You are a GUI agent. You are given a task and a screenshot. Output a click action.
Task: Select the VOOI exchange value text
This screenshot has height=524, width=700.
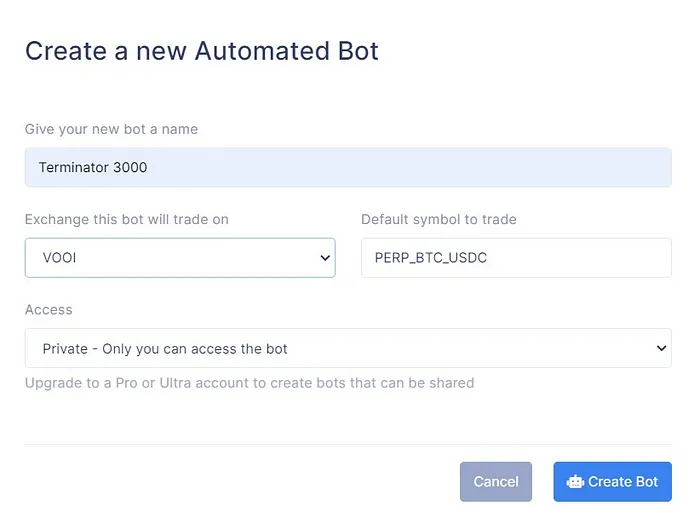click(61, 258)
